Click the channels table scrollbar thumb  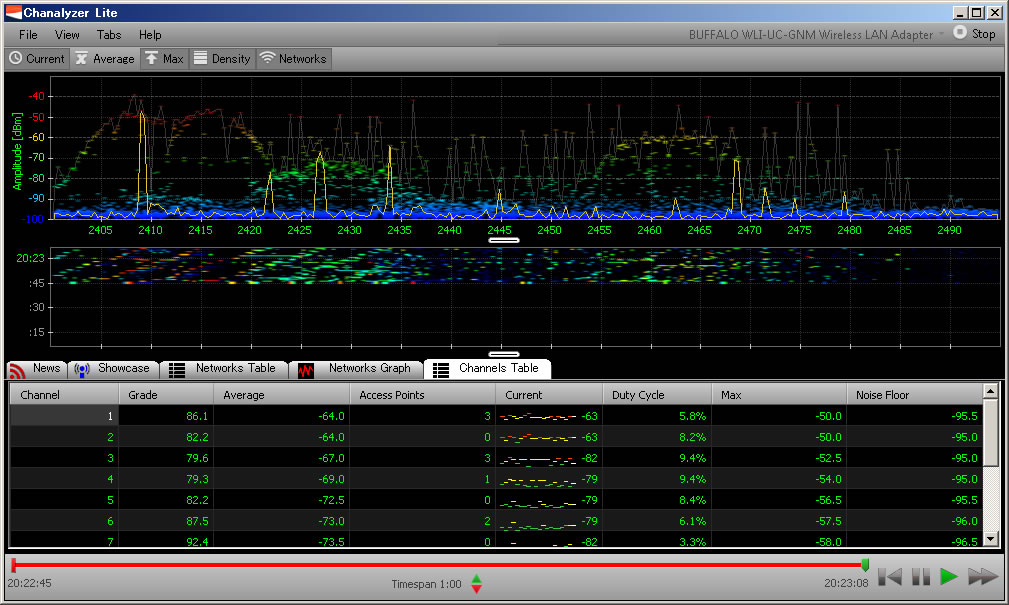pos(990,431)
